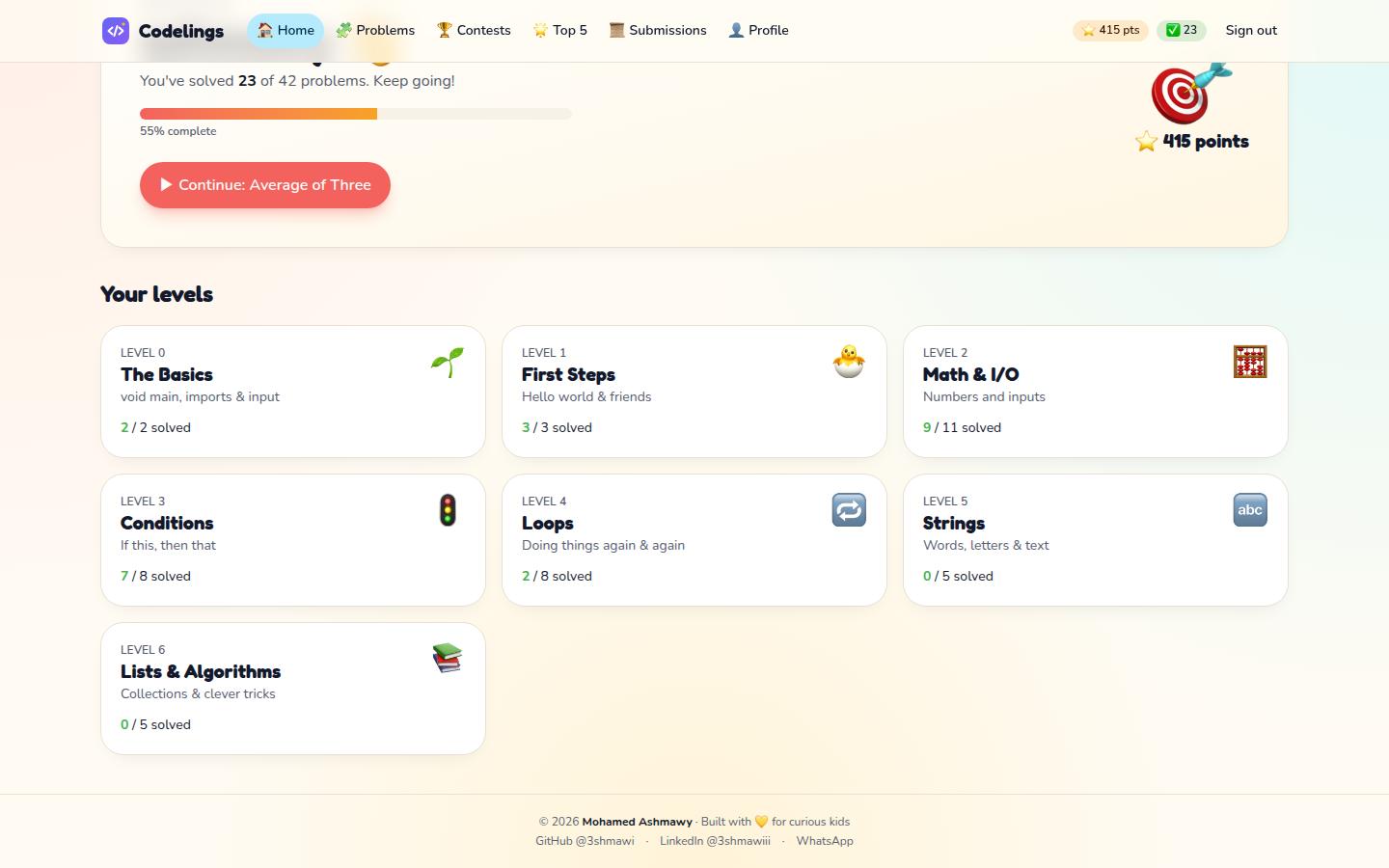Click the books icon on Lists & Algorithms
The width and height of the screenshot is (1389, 868).
(448, 659)
